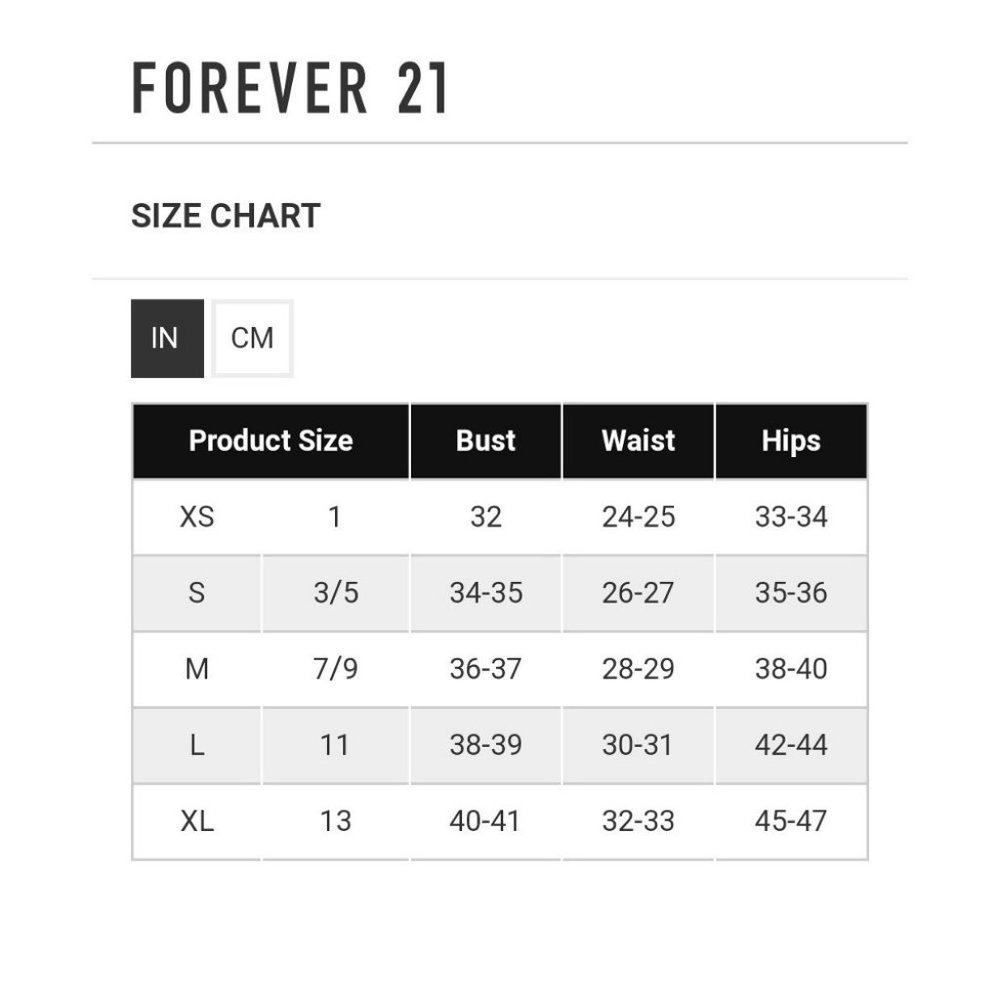Select waist range 28-29 for M
The image size is (1000, 1000).
point(638,669)
